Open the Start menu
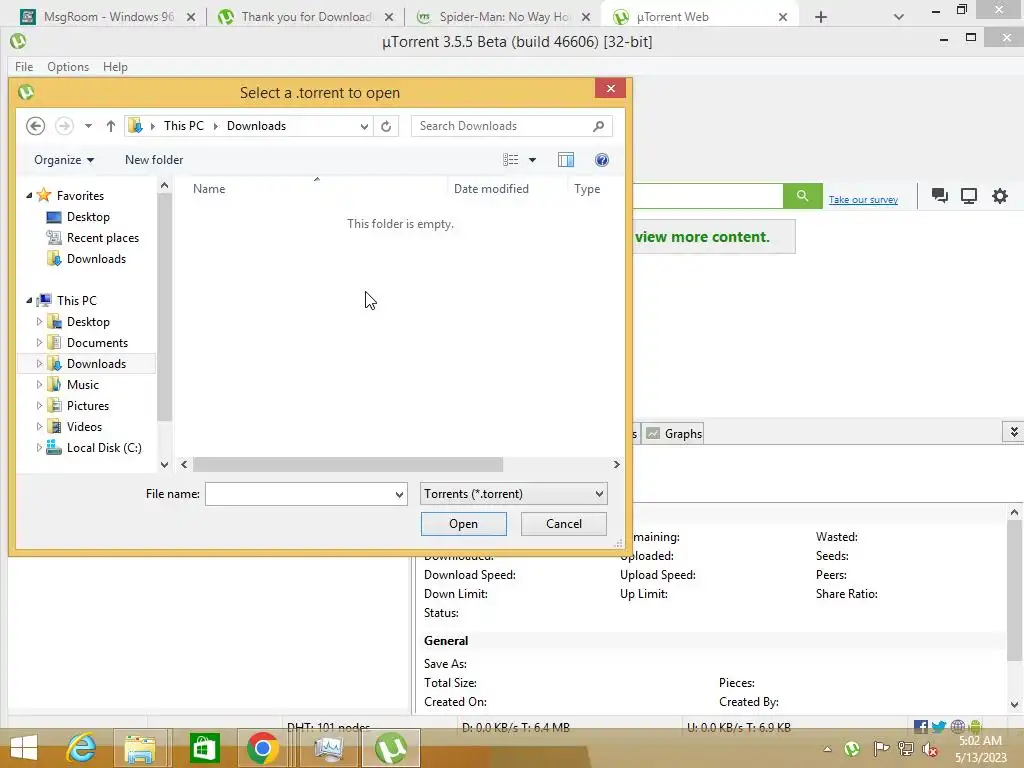Screen dimensions: 1024x768 coord(24,748)
